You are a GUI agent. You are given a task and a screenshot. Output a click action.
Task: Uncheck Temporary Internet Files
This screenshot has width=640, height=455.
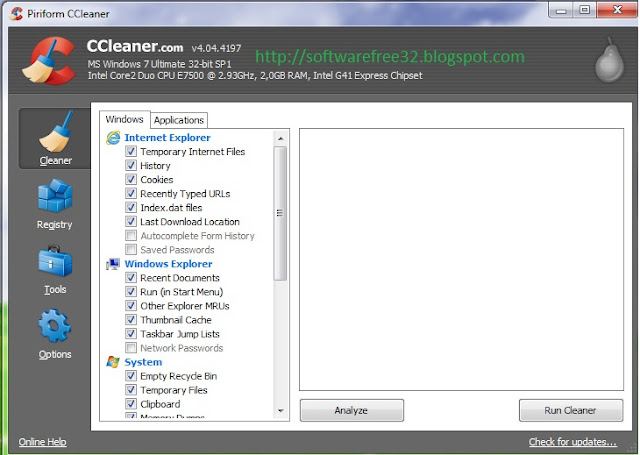131,151
